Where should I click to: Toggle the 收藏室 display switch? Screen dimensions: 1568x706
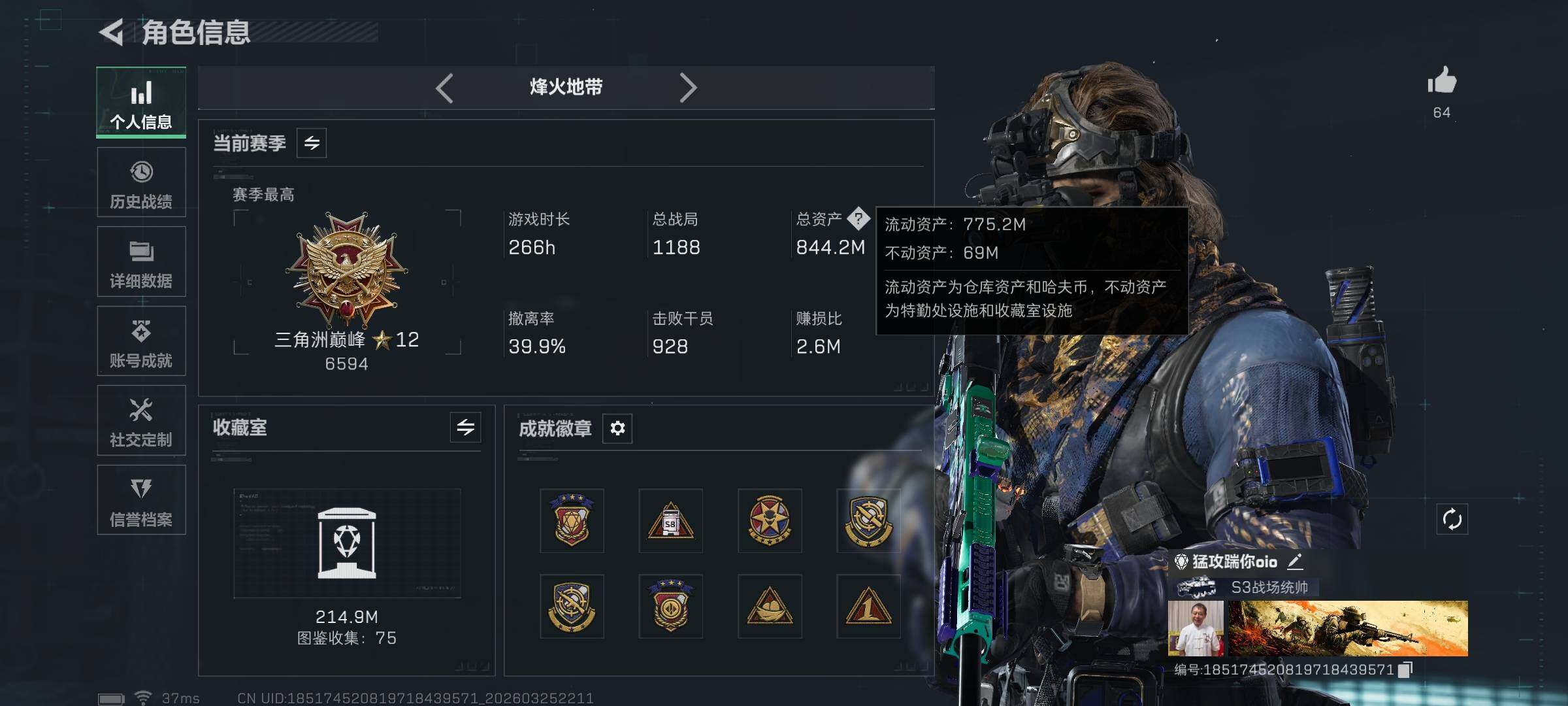pyautogui.click(x=465, y=428)
